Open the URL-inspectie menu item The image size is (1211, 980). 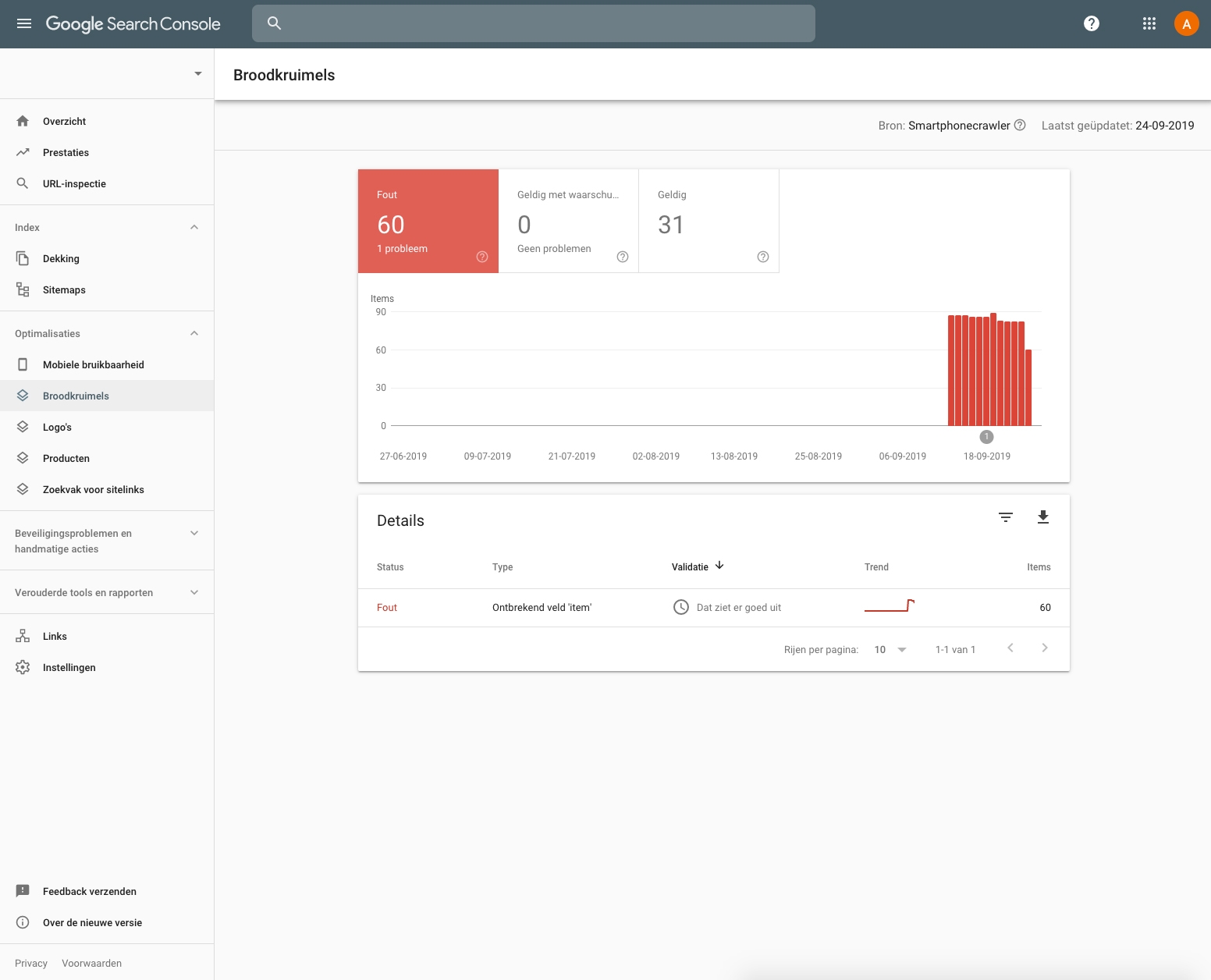(107, 183)
